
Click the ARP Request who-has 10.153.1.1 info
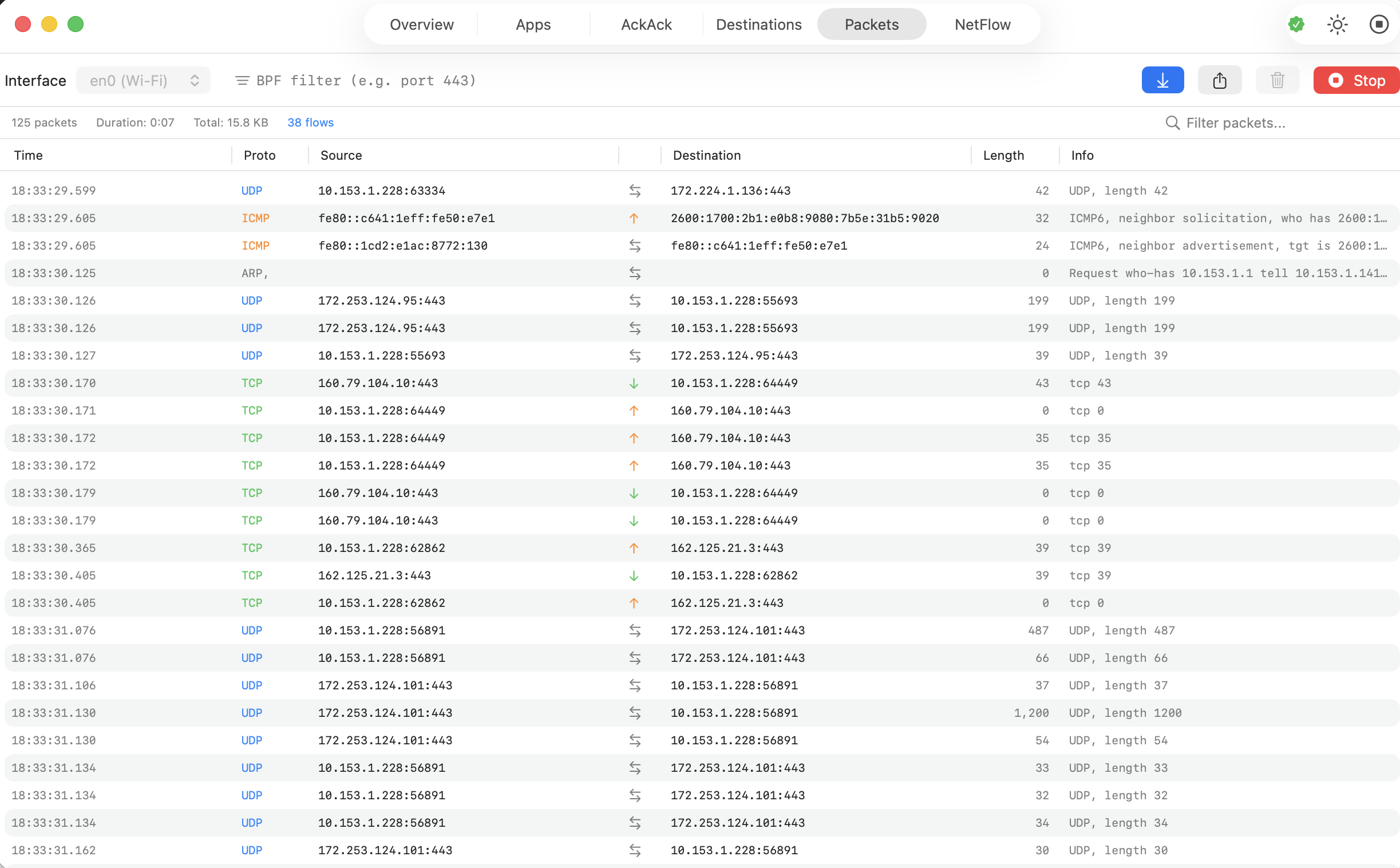tap(1228, 273)
